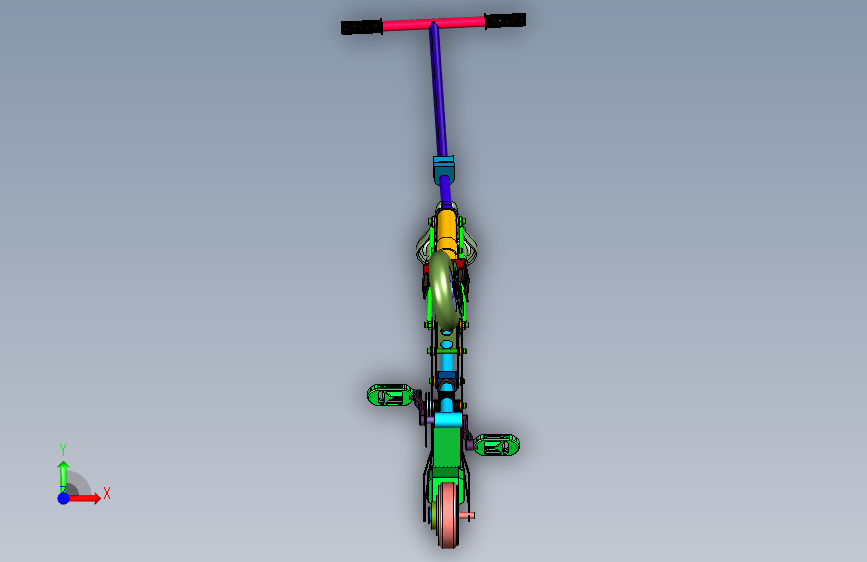Select the left black handlebar grip

pyautogui.click(x=362, y=27)
